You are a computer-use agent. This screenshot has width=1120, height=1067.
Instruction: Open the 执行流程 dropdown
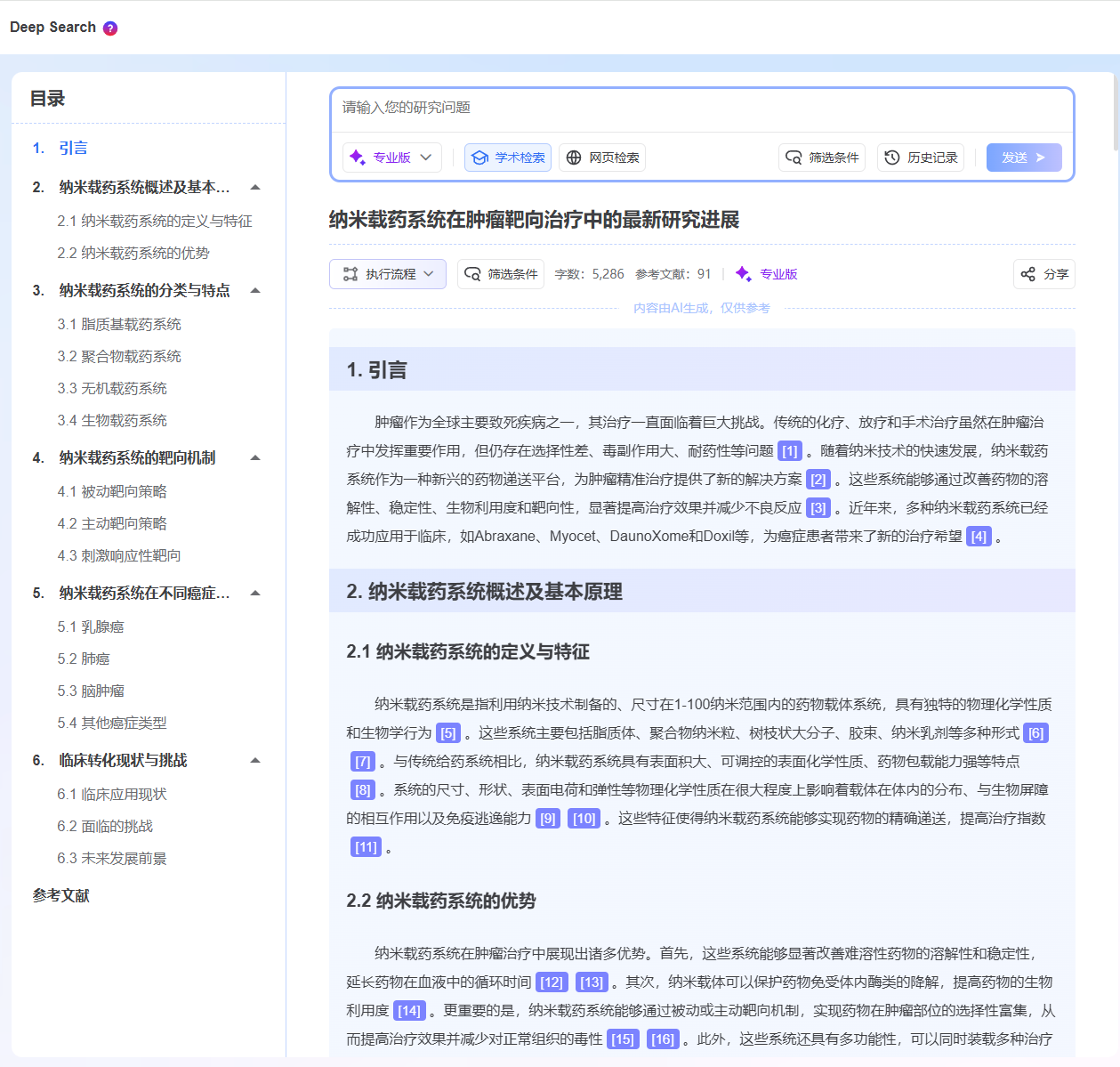click(387, 274)
